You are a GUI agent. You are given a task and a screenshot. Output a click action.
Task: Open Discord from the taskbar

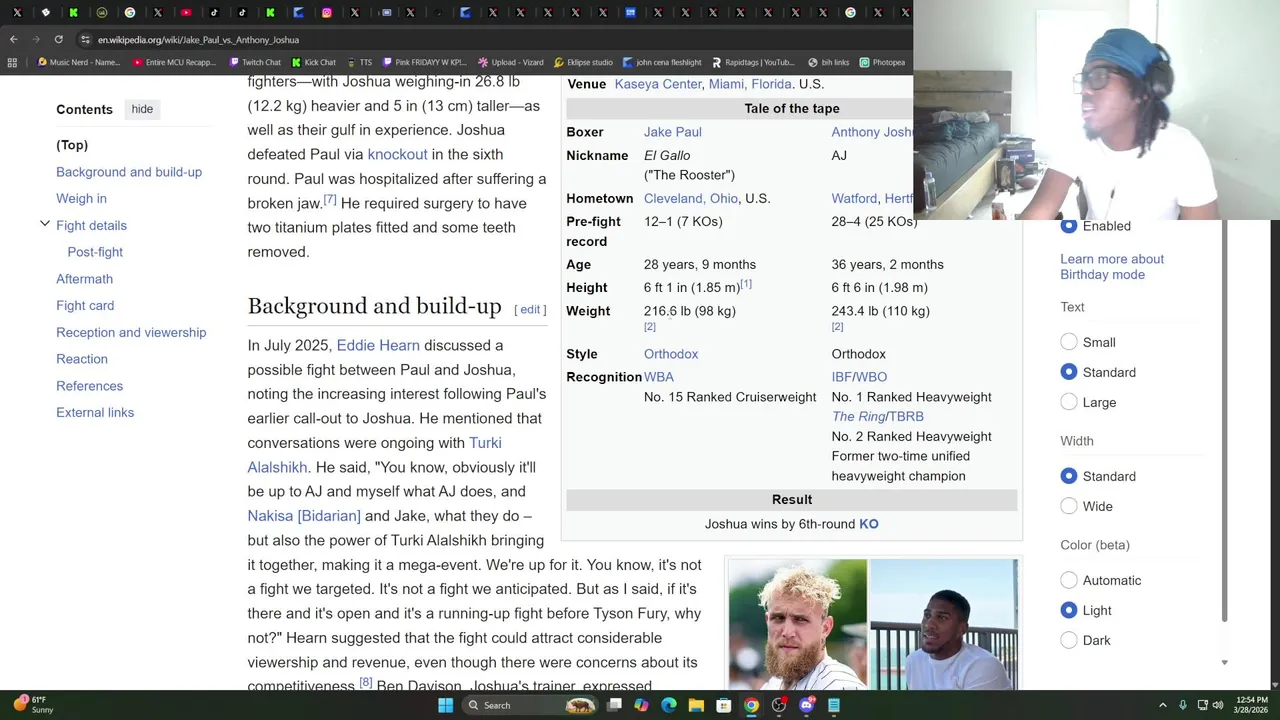point(806,705)
